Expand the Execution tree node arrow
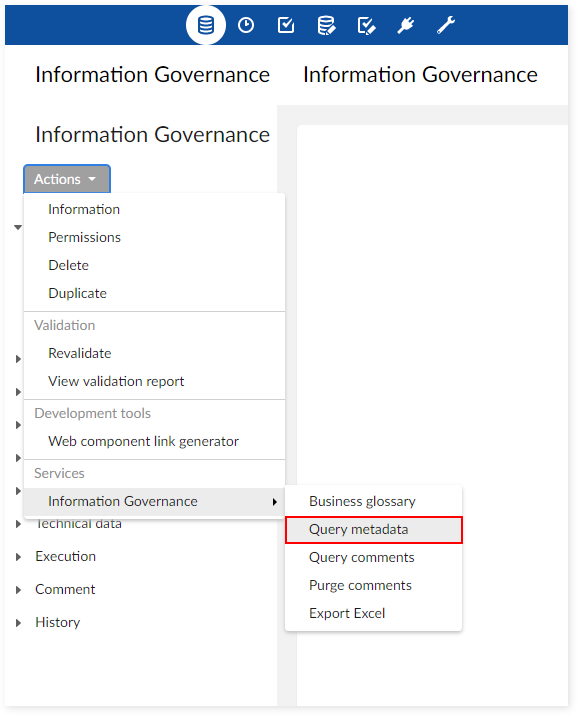The width and height of the screenshot is (577, 715). [18, 557]
